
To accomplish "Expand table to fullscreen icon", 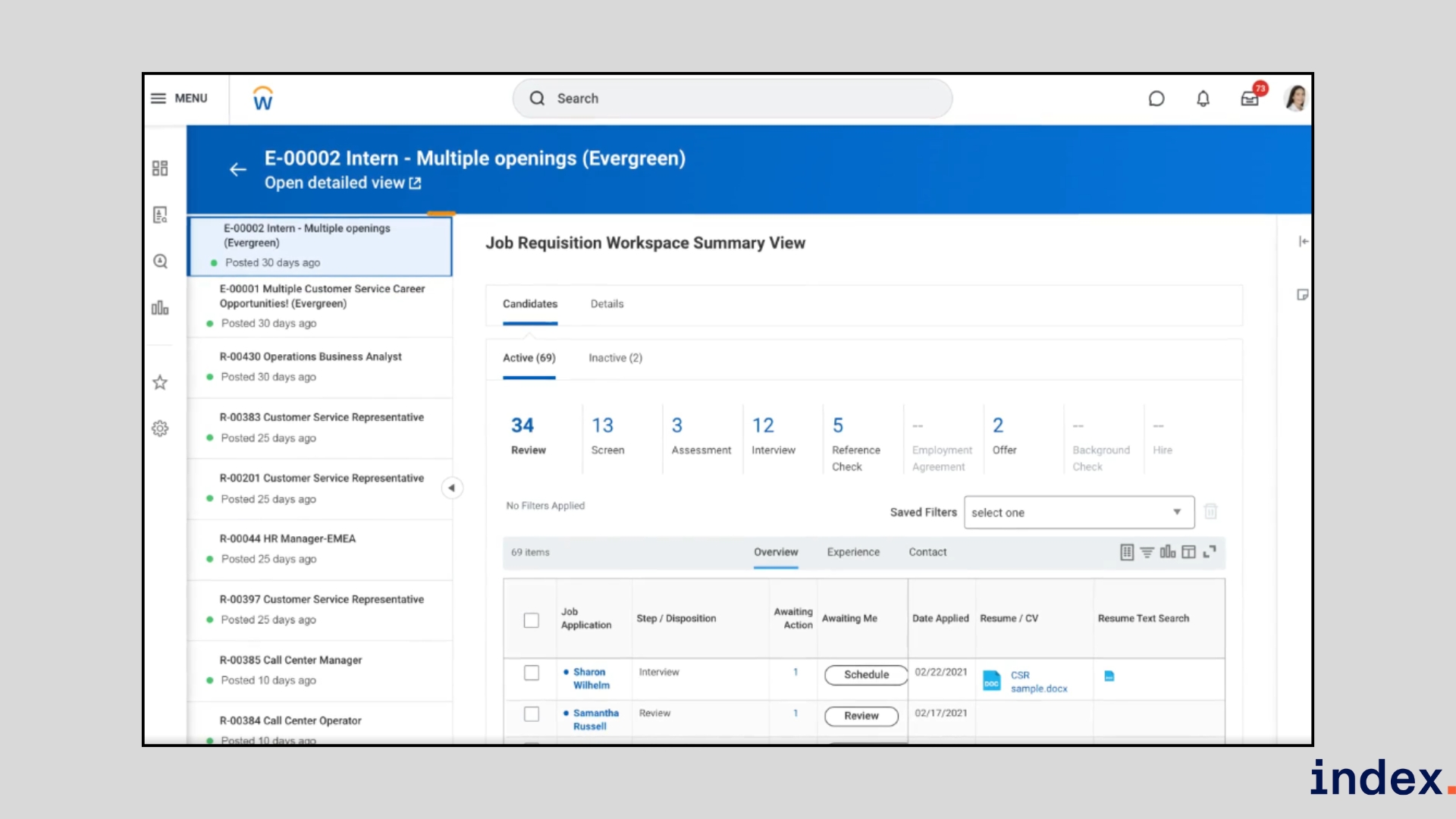I will [1210, 552].
